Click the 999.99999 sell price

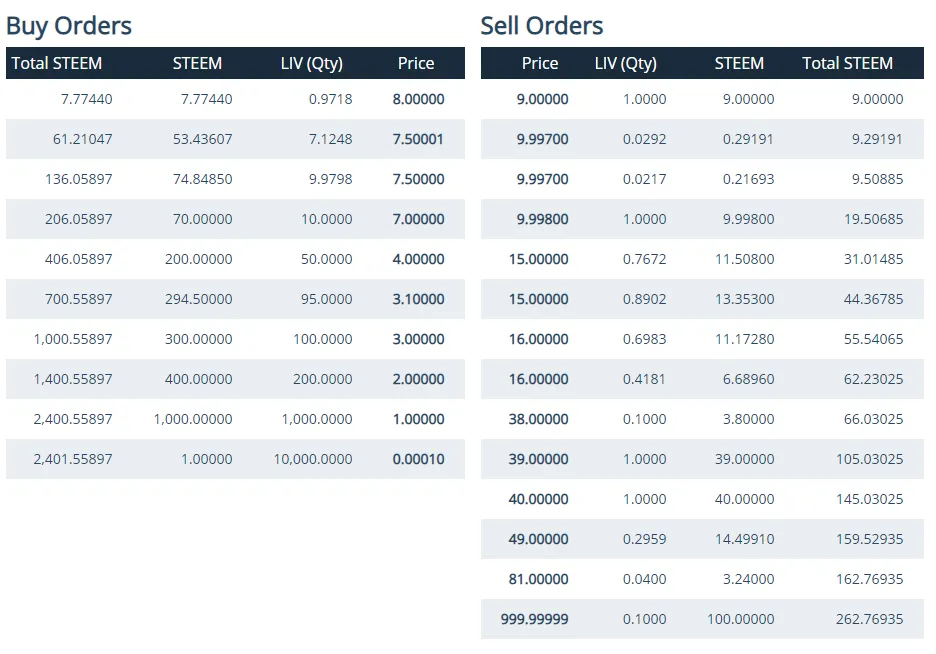coord(535,619)
